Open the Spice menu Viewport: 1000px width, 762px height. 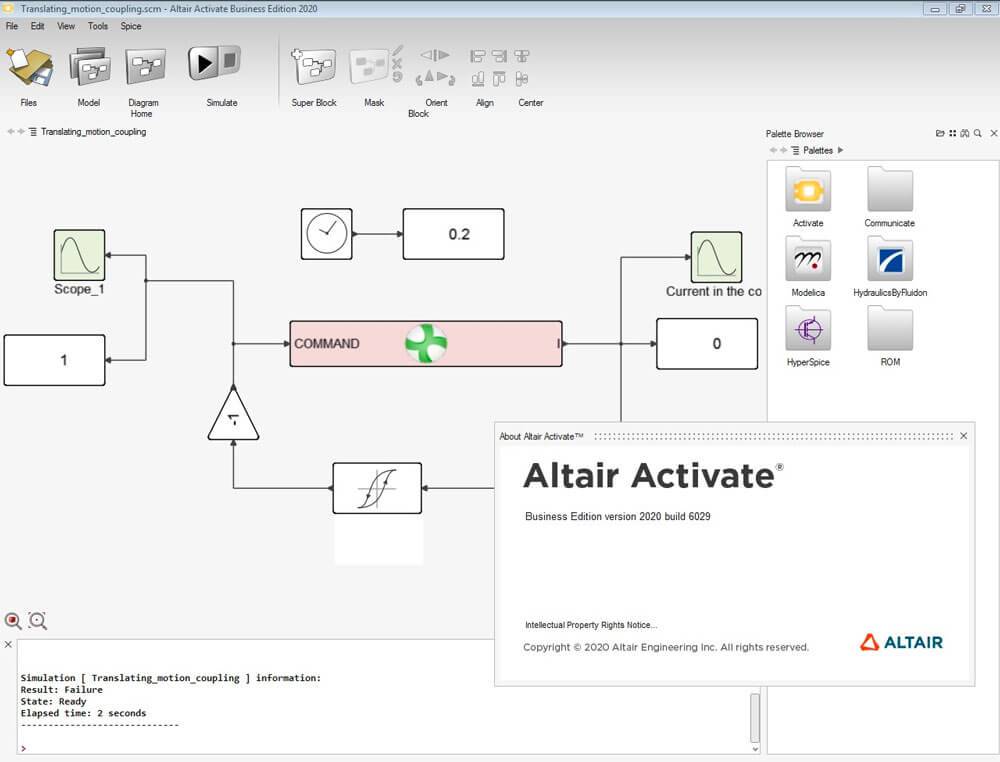coord(131,26)
